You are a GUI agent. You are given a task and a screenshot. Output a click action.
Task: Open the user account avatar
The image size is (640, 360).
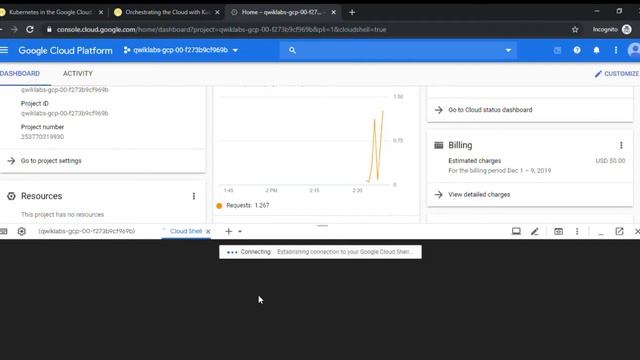point(634,50)
